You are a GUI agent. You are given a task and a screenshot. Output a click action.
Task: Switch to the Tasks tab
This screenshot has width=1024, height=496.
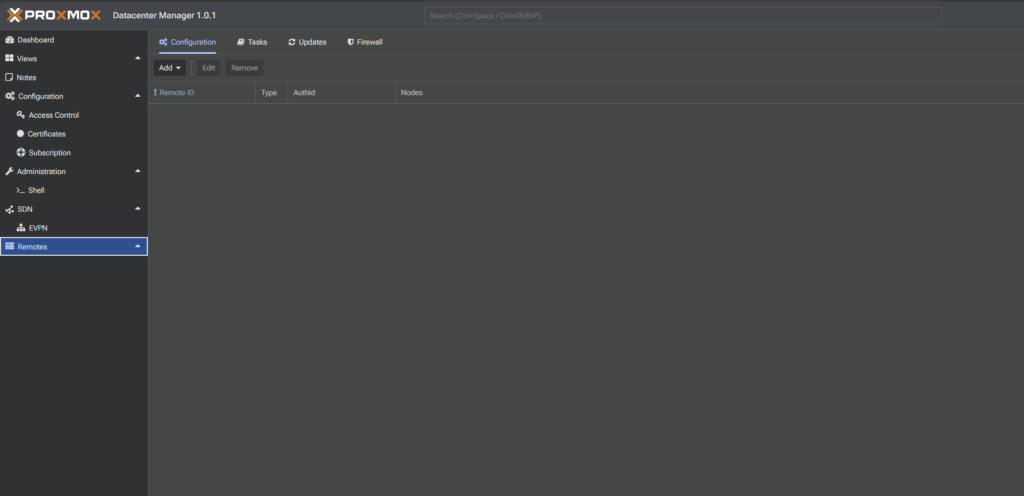coord(252,42)
